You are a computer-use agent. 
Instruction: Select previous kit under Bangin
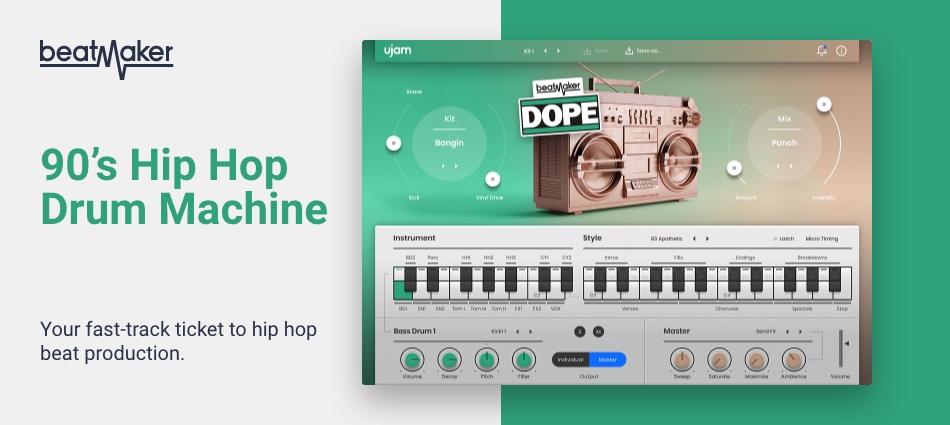(442, 166)
